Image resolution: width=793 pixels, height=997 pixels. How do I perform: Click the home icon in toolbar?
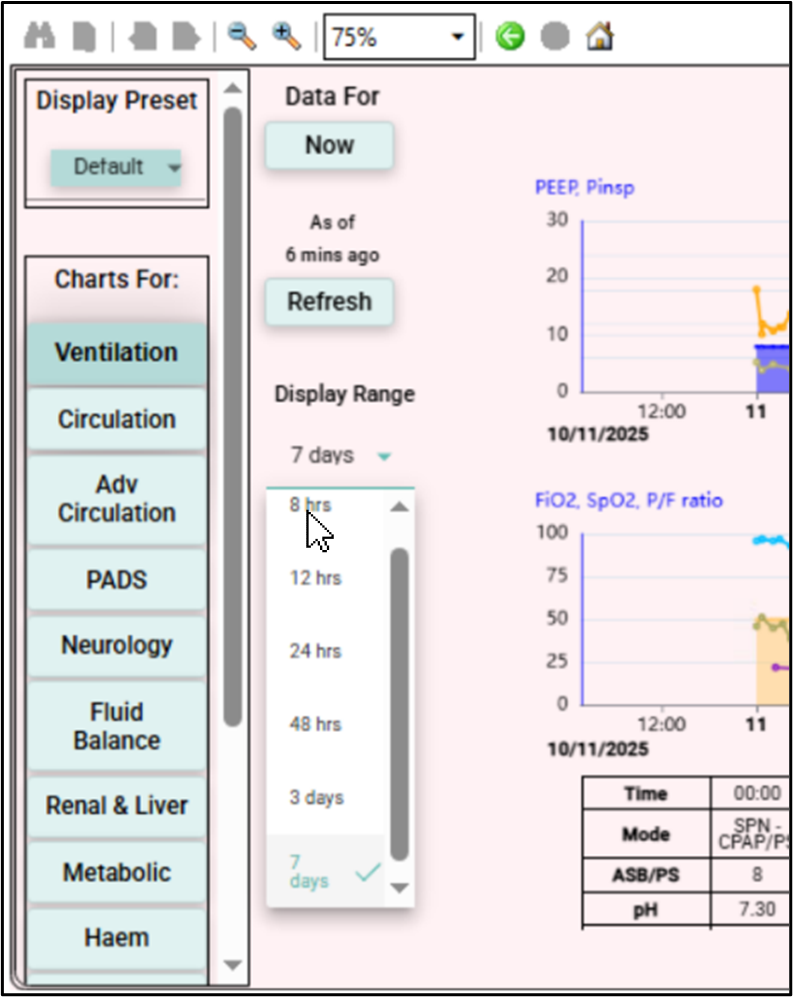click(x=599, y=38)
